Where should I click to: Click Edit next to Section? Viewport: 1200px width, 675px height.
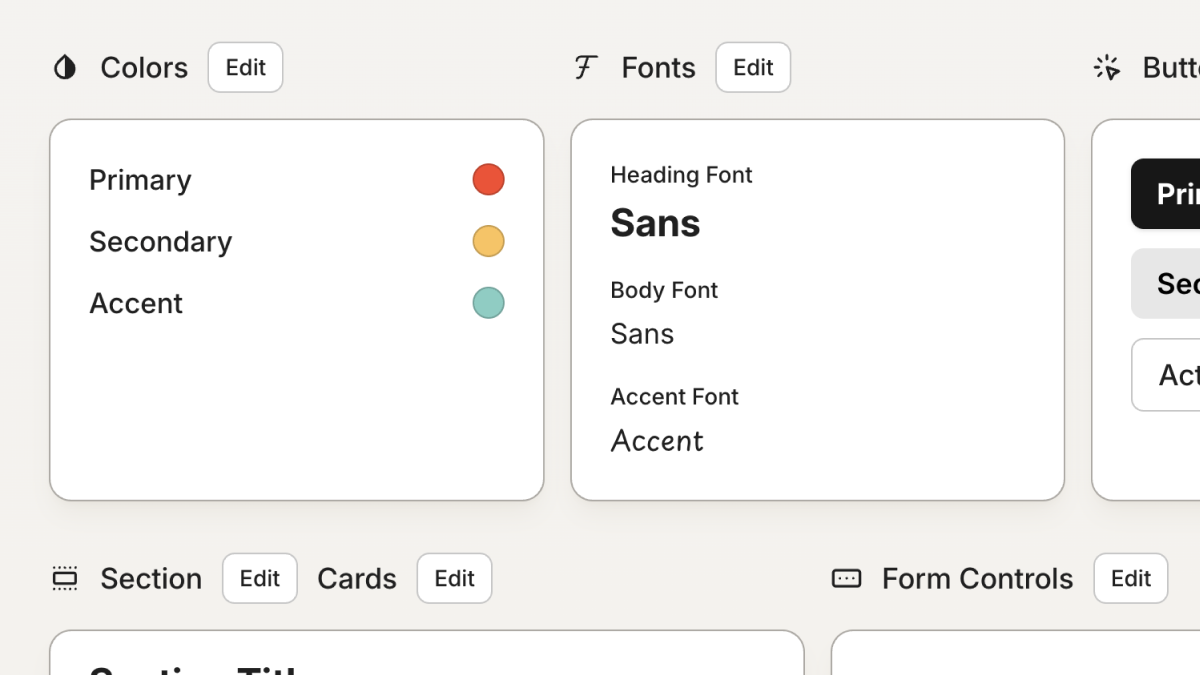259,578
